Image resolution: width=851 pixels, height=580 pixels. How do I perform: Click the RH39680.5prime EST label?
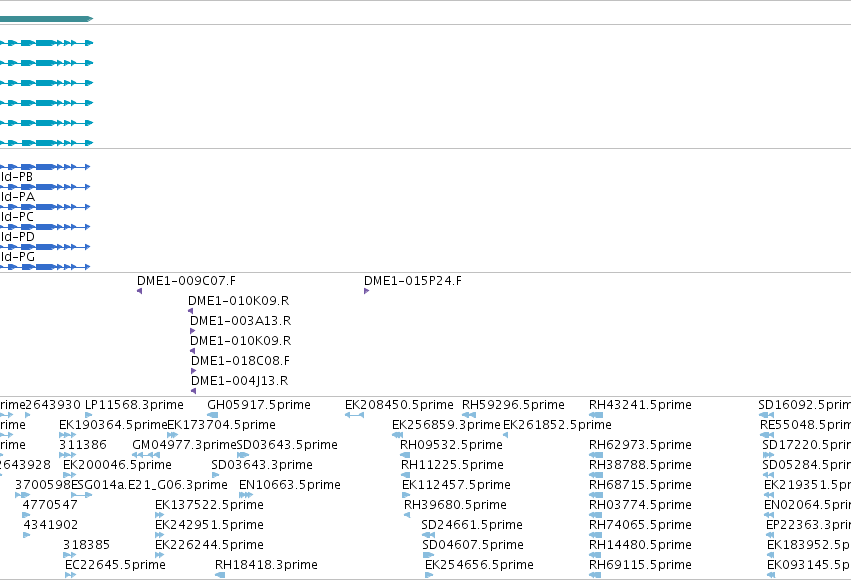[455, 505]
